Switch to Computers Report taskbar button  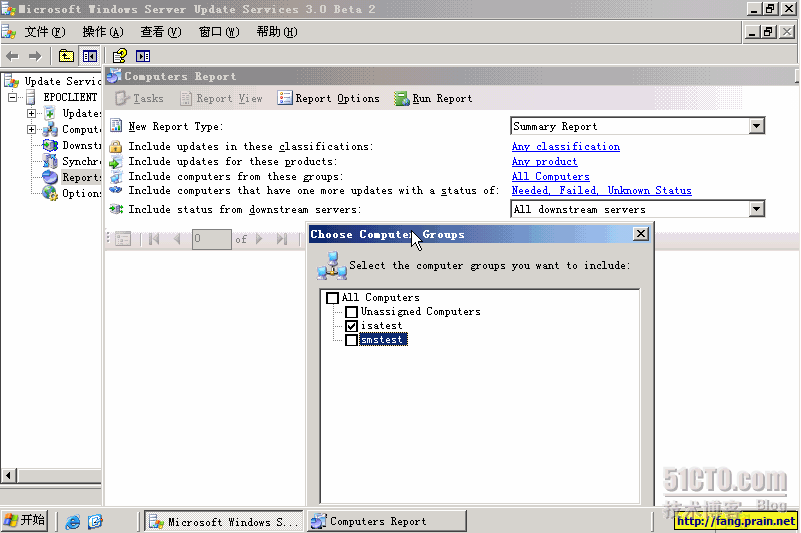click(x=386, y=521)
